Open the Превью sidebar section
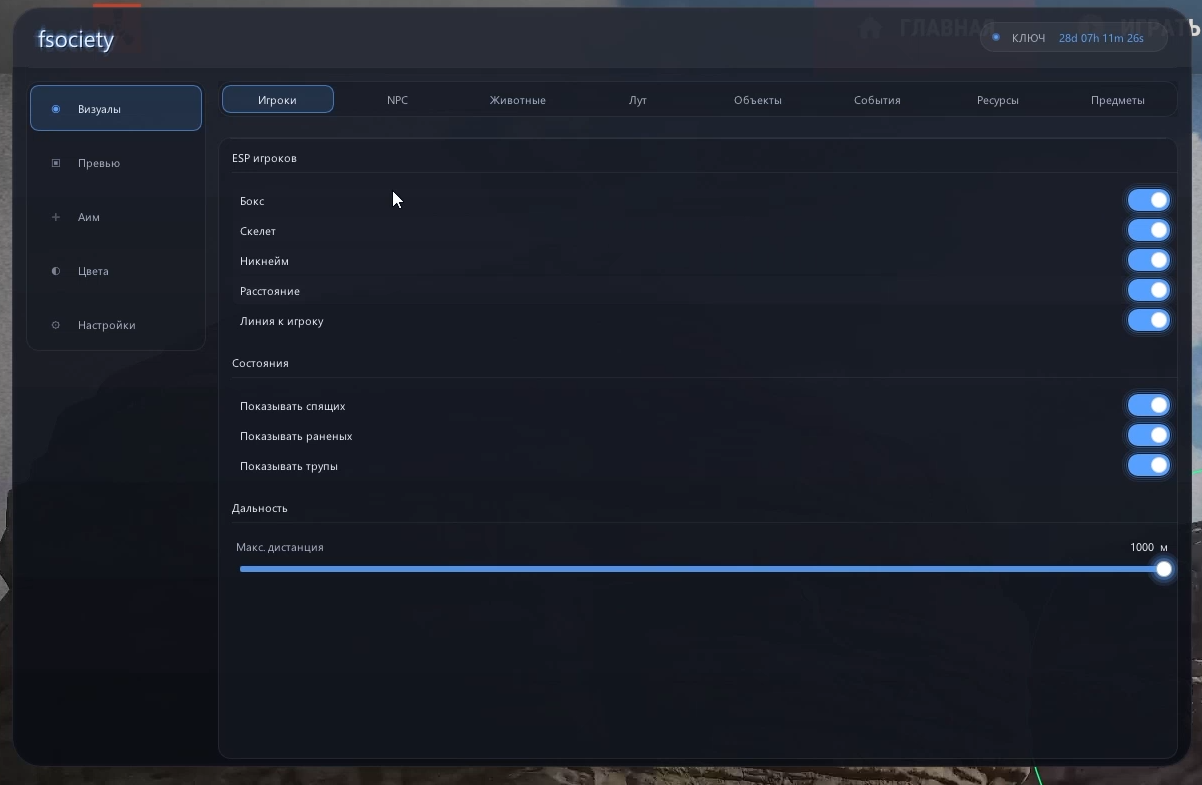The width and height of the screenshot is (1202, 785). pyautogui.click(x=116, y=163)
